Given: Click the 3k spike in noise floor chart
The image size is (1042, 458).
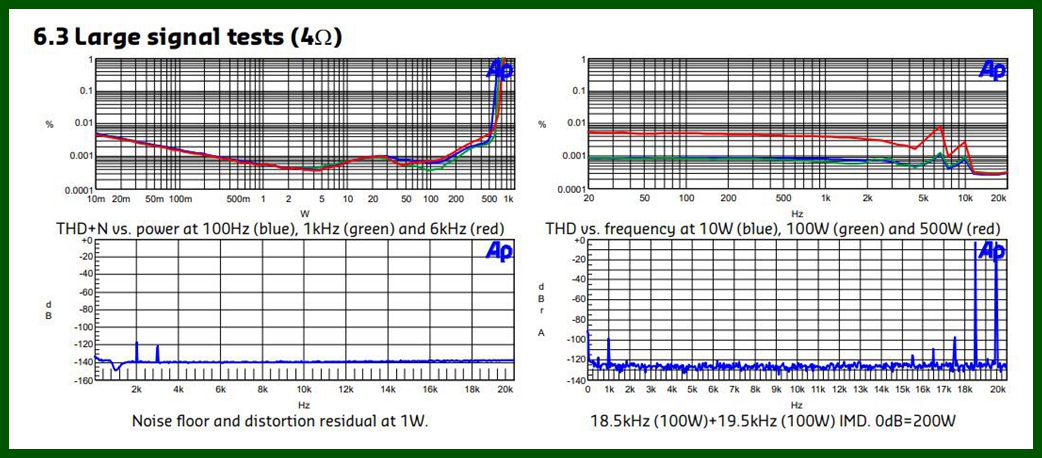Looking at the screenshot, I should coord(157,354).
